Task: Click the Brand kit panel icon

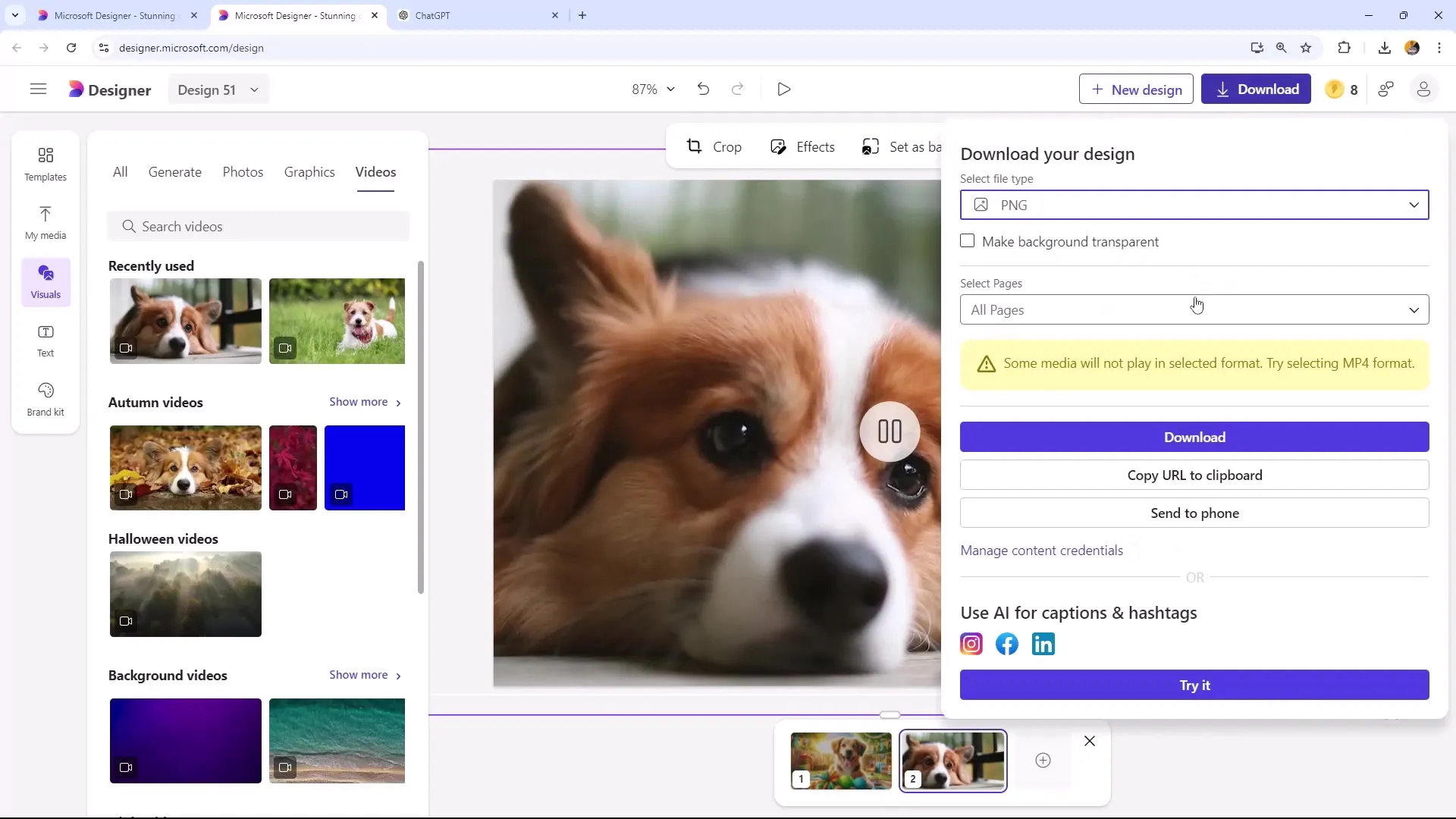Action: pyautogui.click(x=46, y=399)
